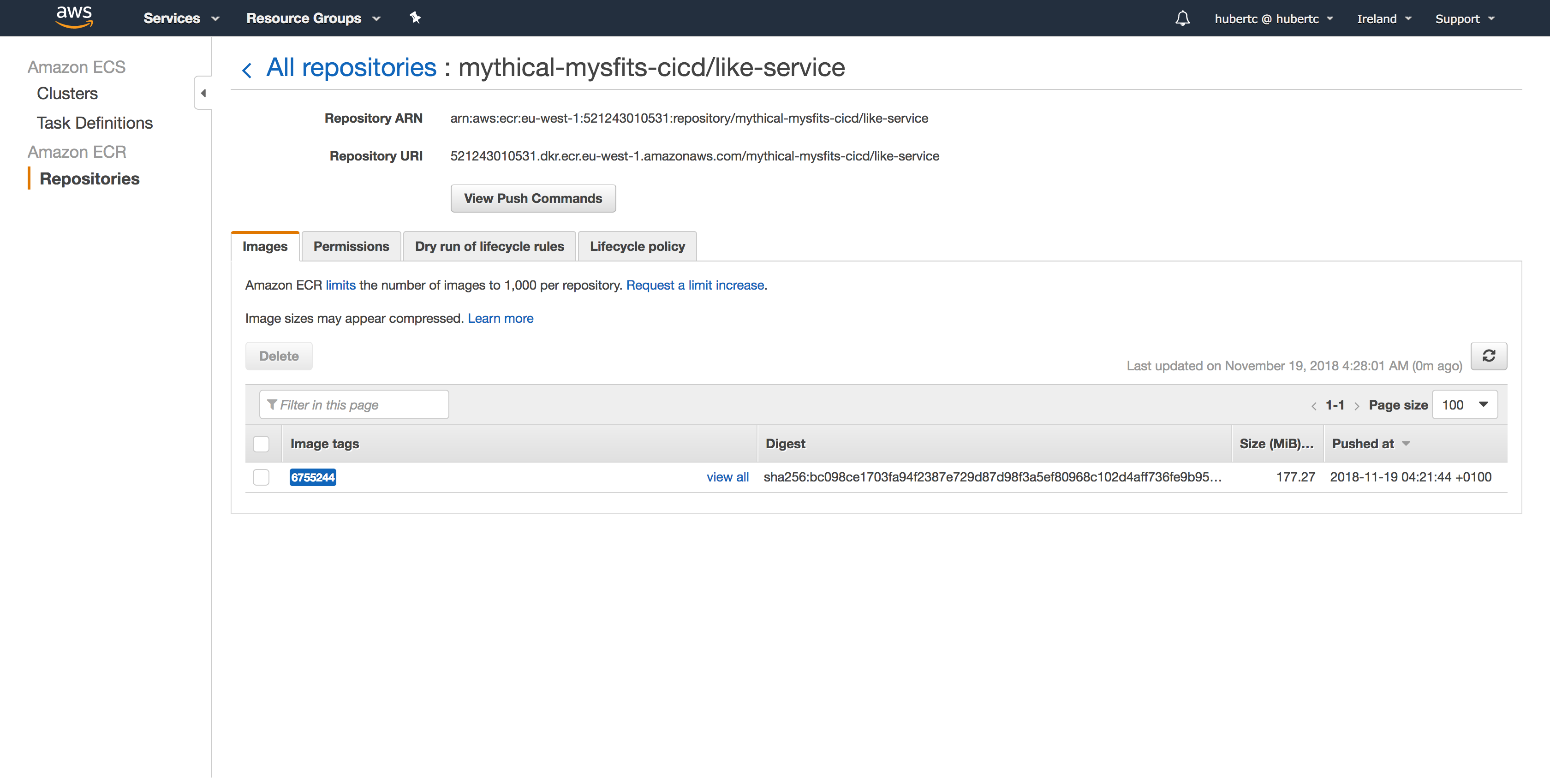Click the refresh images icon button
The width and height of the screenshot is (1550, 784).
point(1489,356)
